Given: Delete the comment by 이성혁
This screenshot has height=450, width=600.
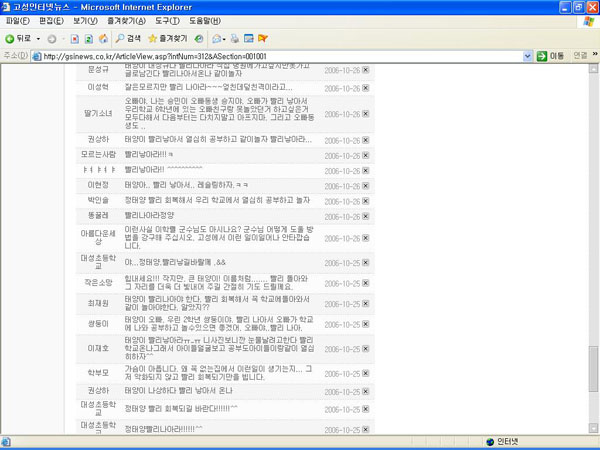Looking at the screenshot, I should click(365, 88).
